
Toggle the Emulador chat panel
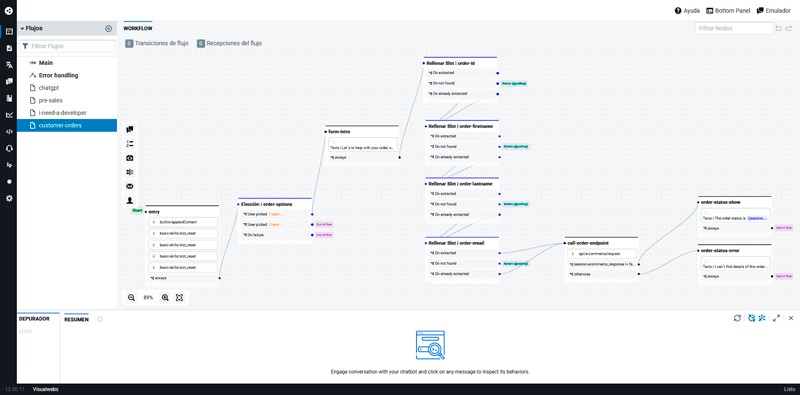(x=773, y=10)
